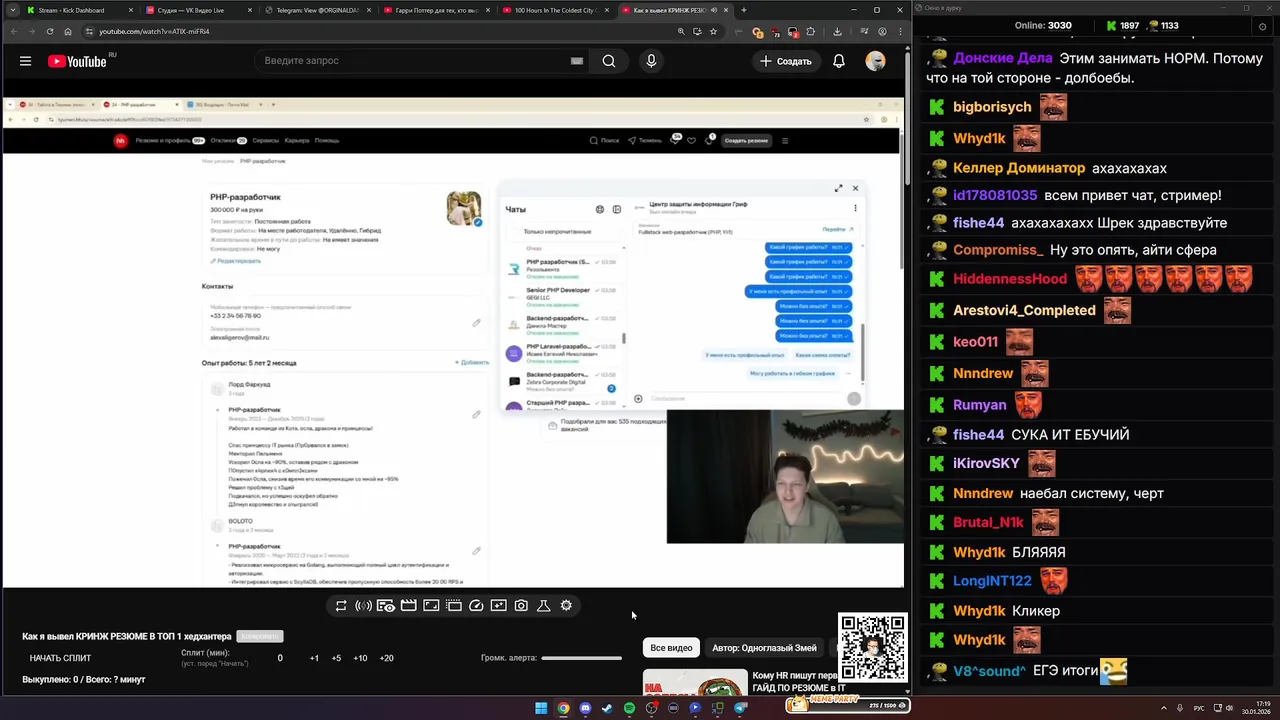The width and height of the screenshot is (1280, 720).
Task: Open Telegram from the taskbar
Action: [x=740, y=708]
